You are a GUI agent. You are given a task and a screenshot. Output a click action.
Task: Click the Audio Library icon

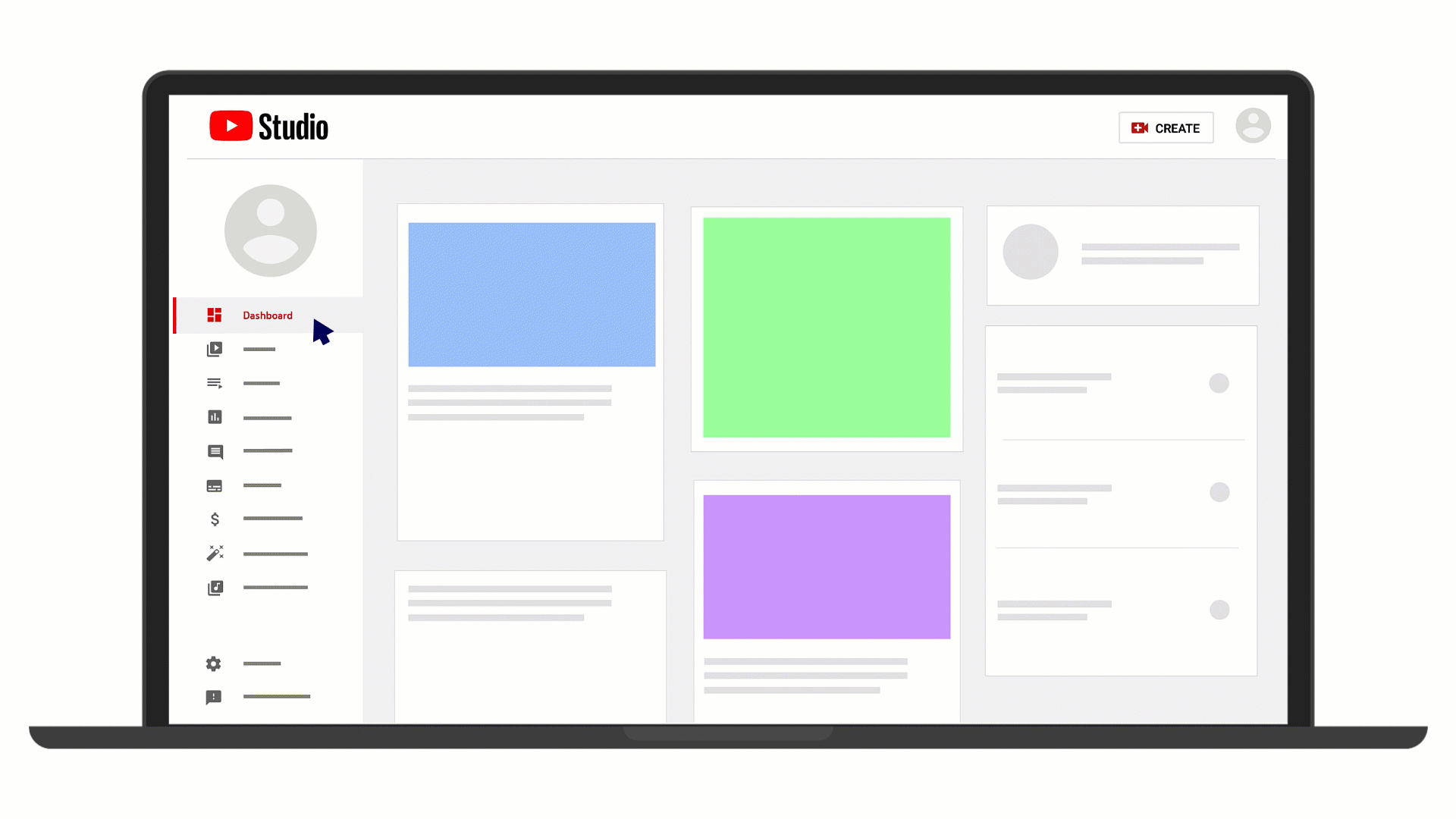tap(214, 587)
